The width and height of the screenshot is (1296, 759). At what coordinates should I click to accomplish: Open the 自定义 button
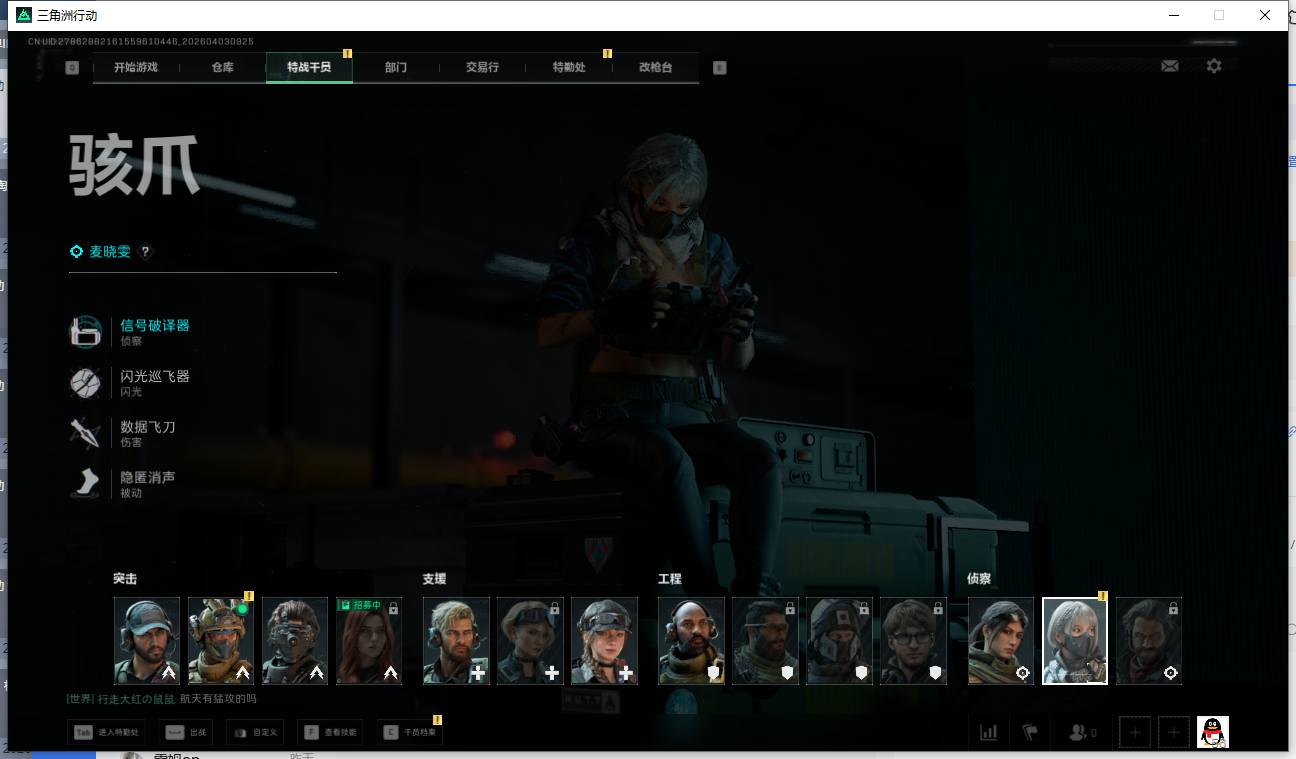pos(255,733)
